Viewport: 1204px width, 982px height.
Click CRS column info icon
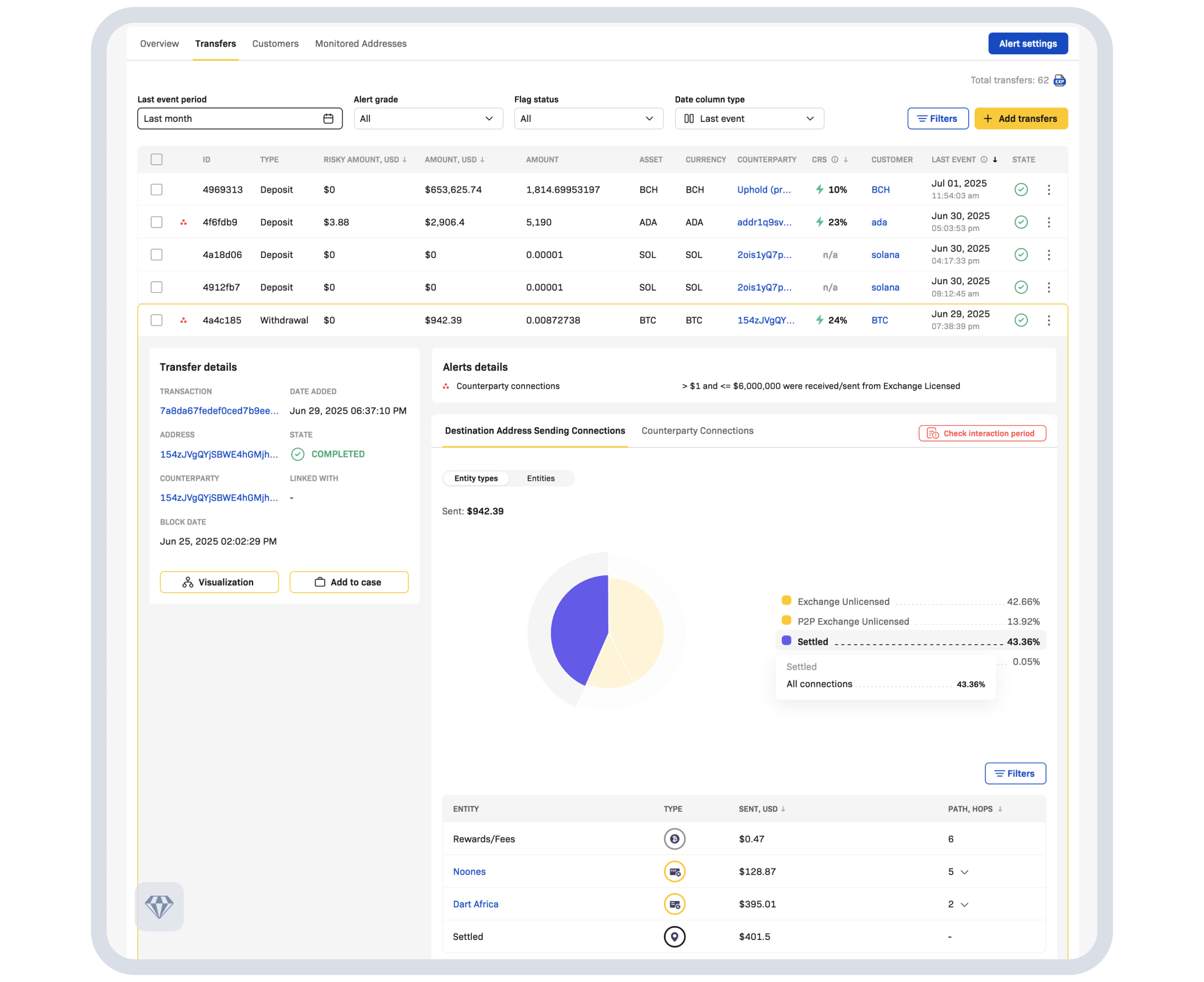coord(835,160)
